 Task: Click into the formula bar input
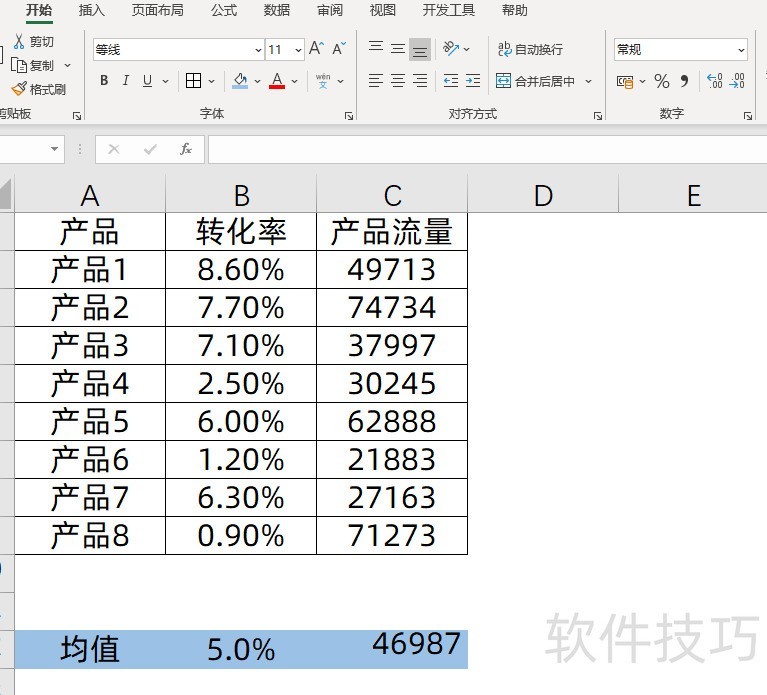coord(488,149)
